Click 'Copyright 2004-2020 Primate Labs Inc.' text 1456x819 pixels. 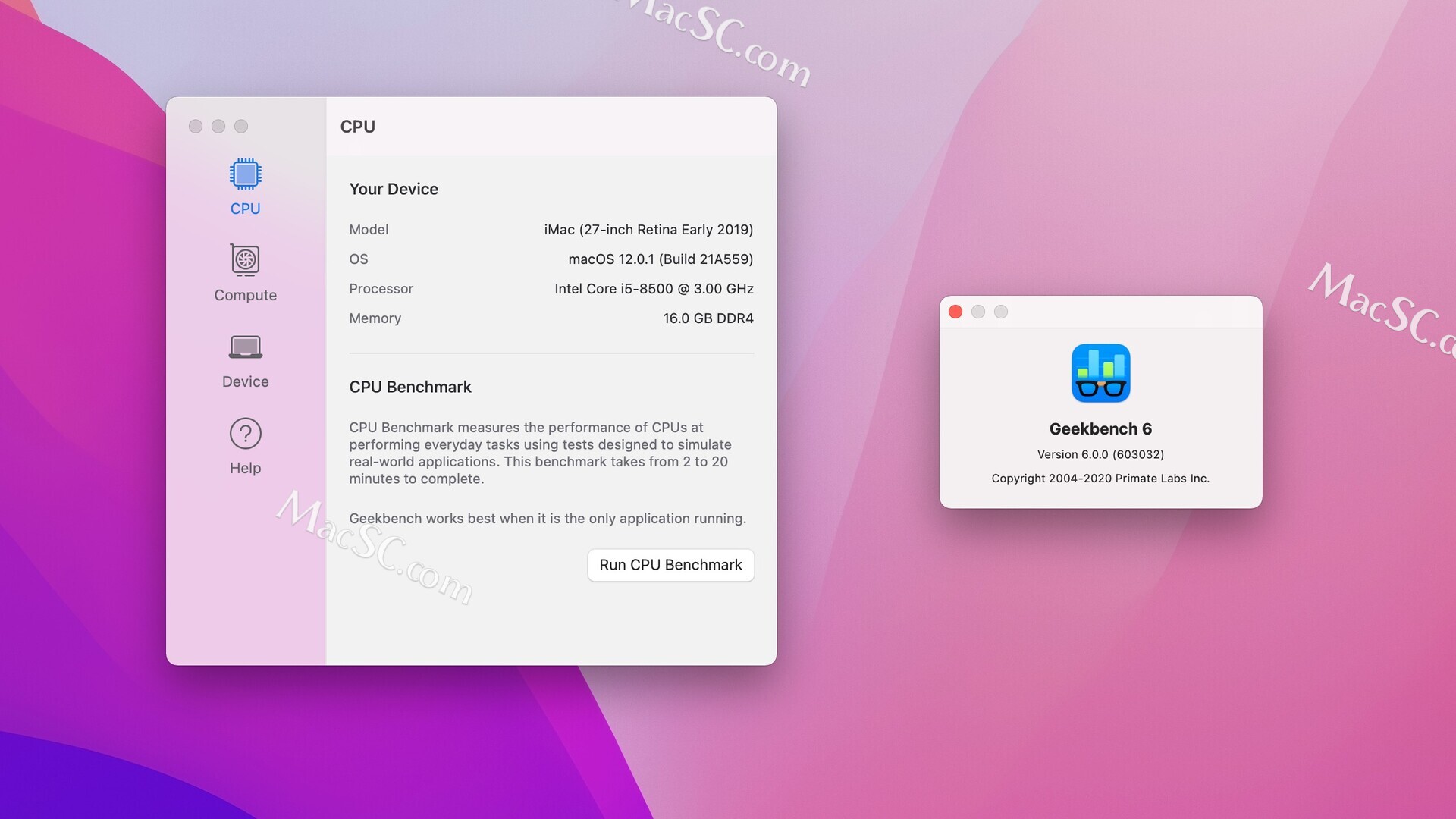(x=1100, y=479)
